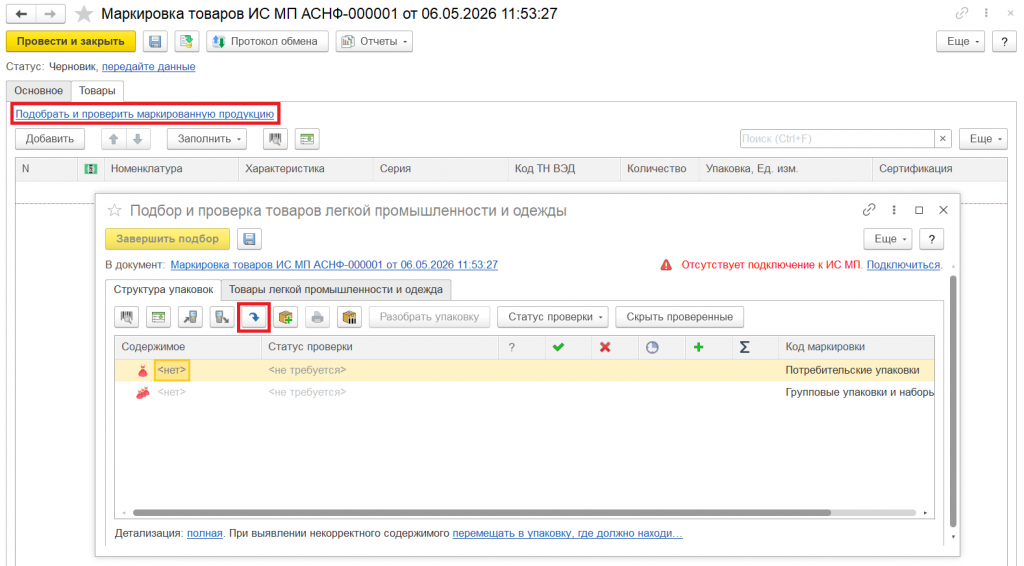Select the Потребительские упаковки row

coord(524,370)
